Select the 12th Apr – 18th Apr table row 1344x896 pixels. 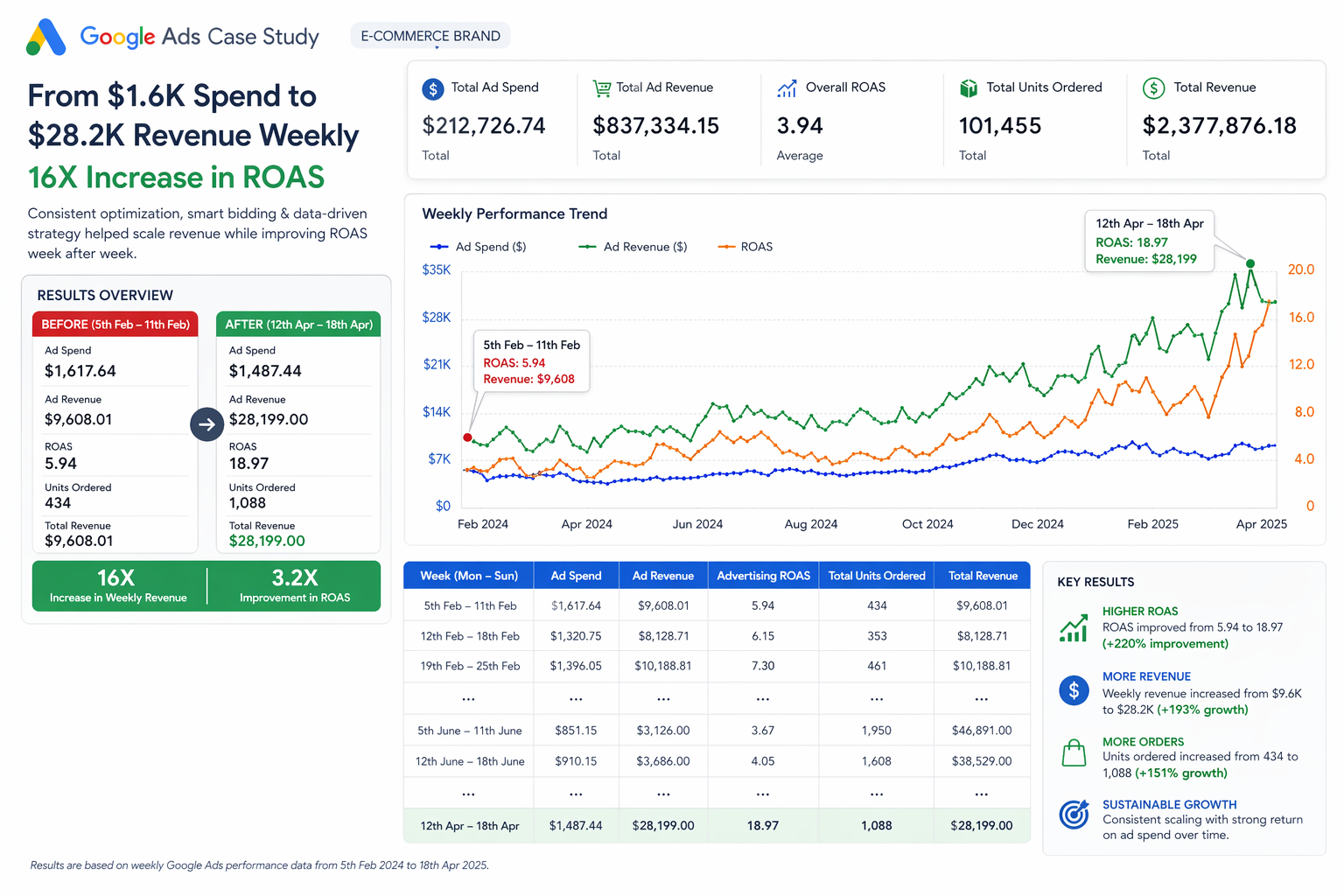point(717,826)
